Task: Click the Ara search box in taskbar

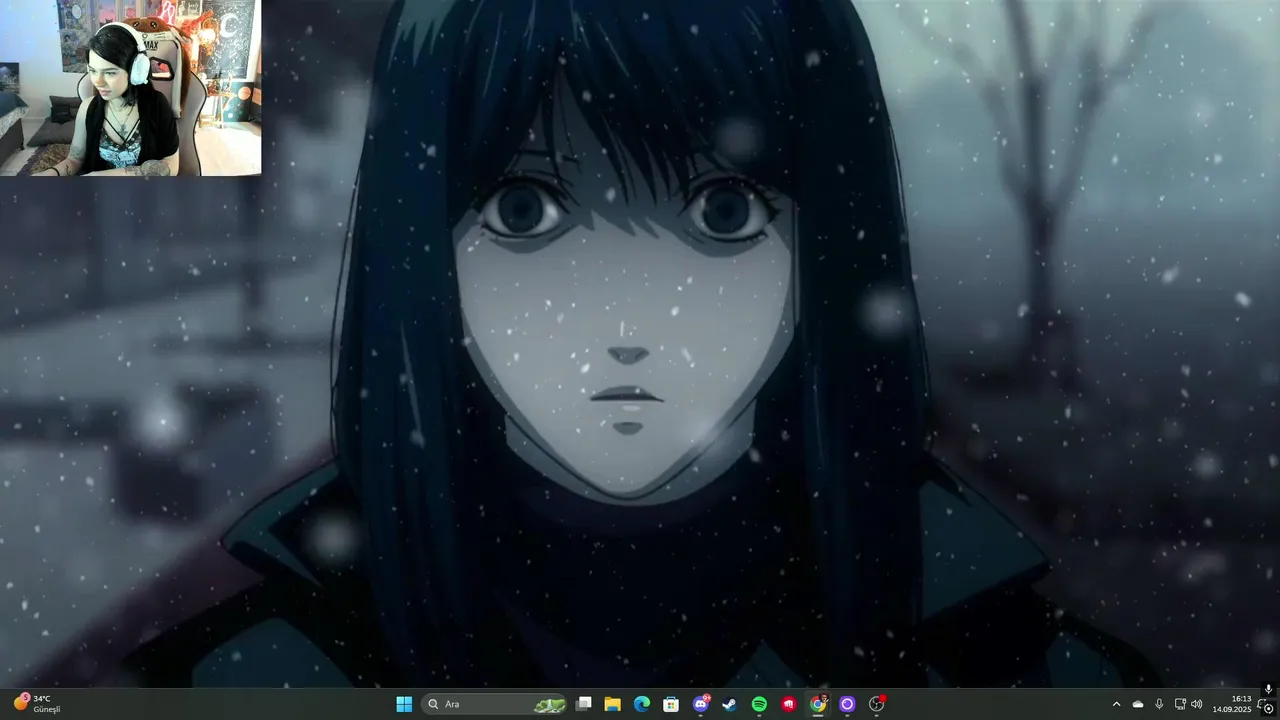Action: tap(495, 704)
